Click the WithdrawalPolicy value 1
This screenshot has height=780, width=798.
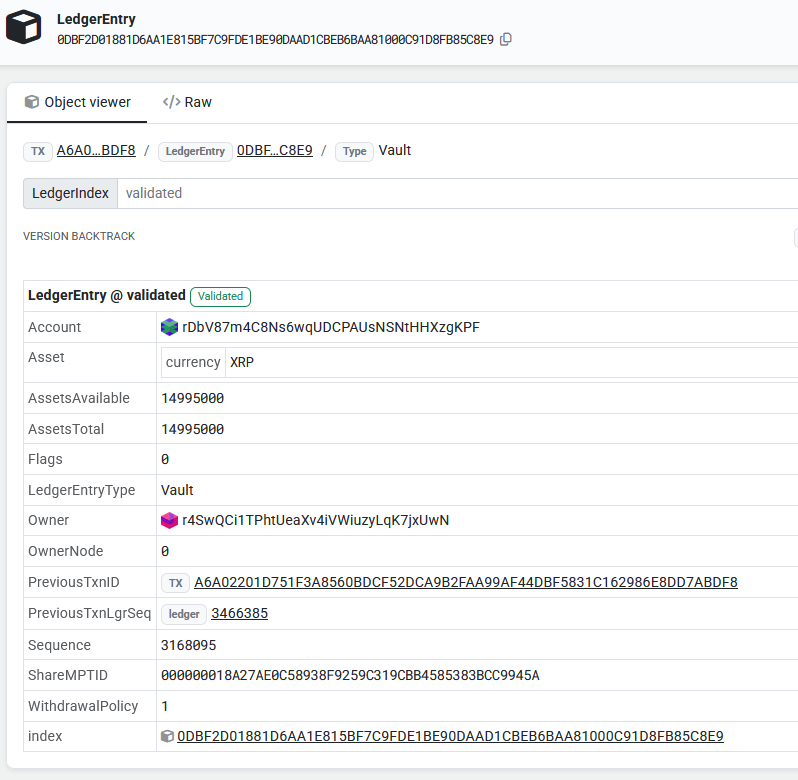click(164, 706)
